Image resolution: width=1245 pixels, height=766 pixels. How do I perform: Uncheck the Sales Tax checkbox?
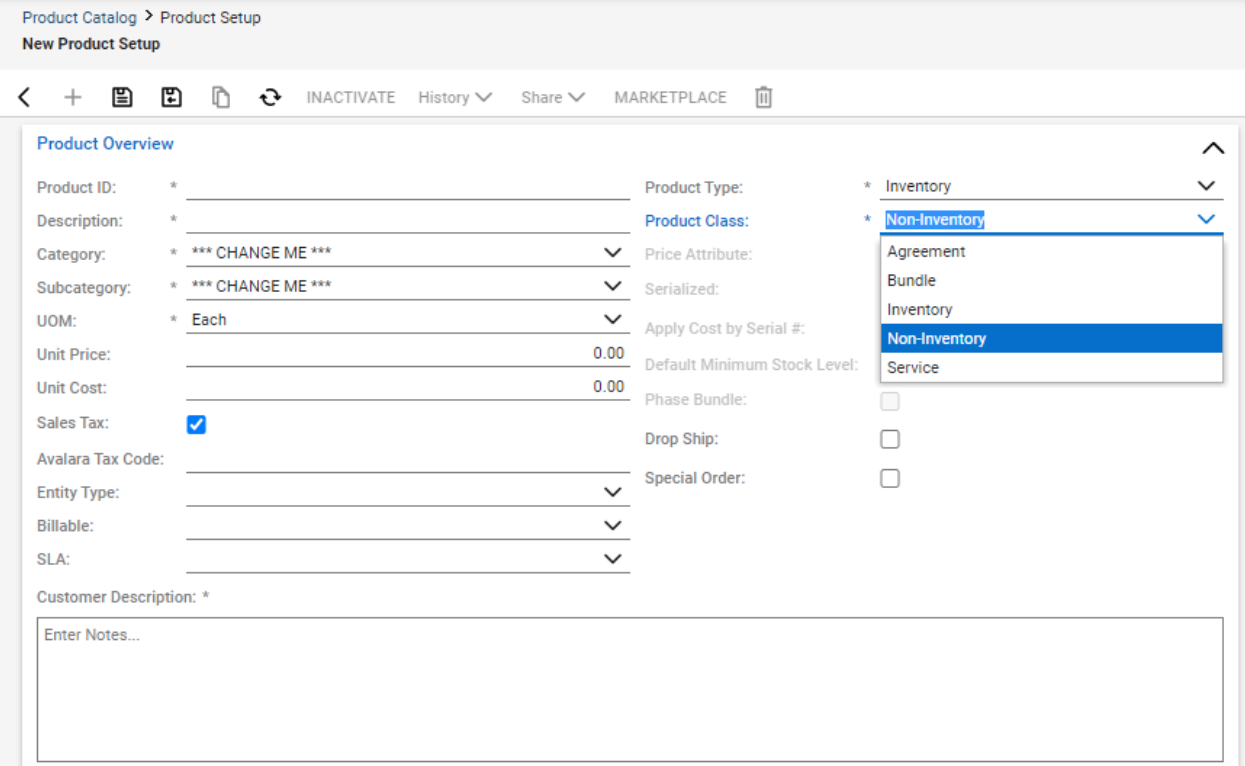[x=195, y=424]
